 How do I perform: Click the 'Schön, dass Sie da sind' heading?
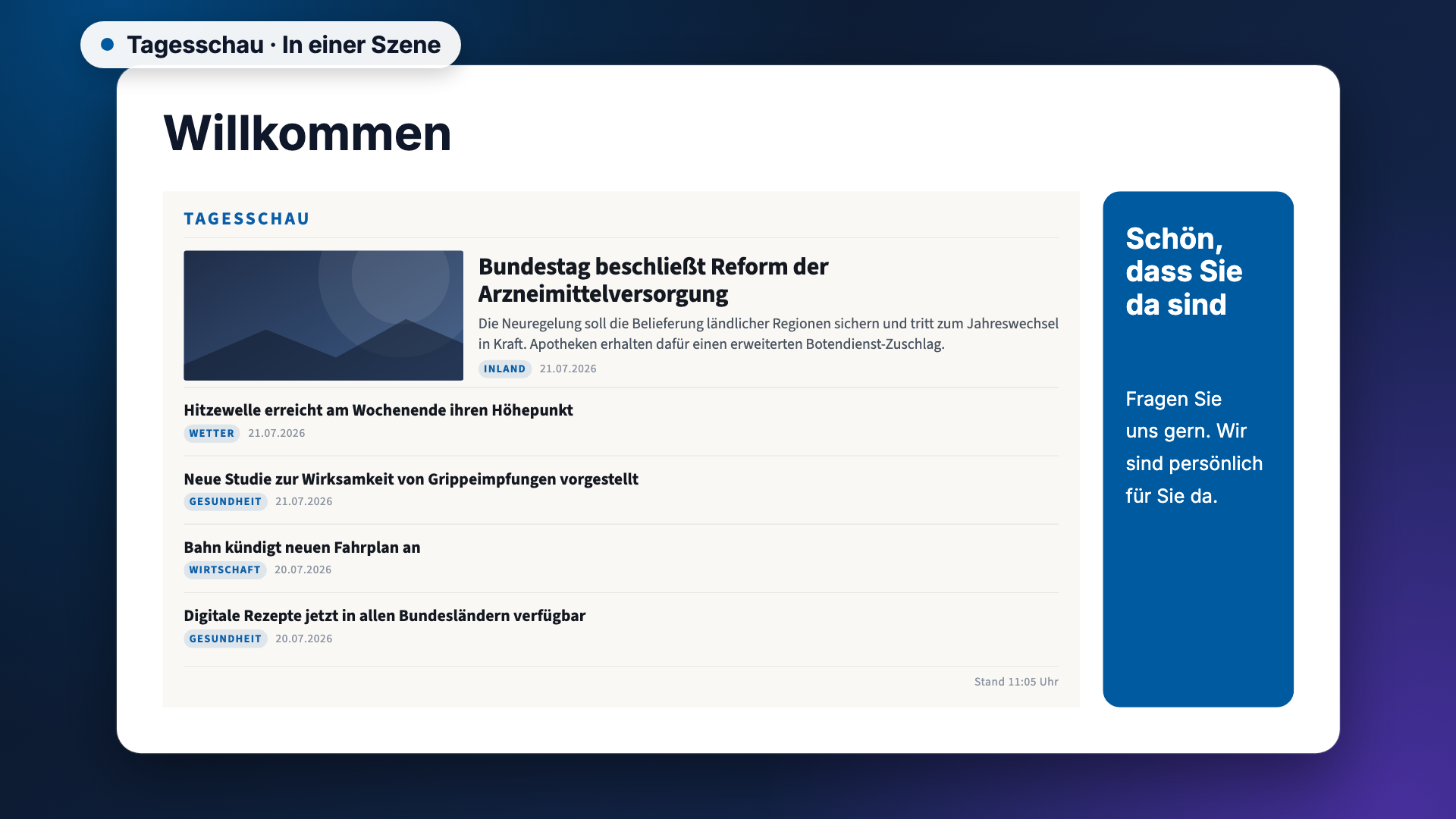pos(1184,271)
